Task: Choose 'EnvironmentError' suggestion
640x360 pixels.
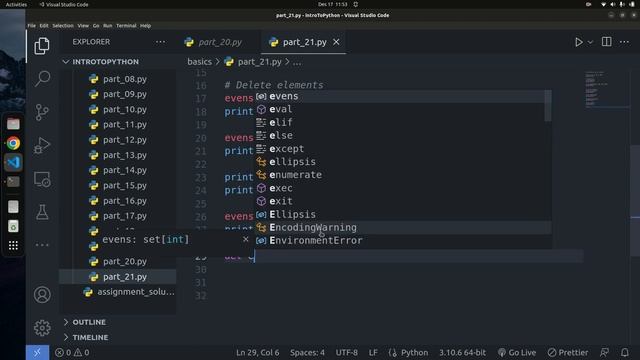Action: (x=403, y=240)
